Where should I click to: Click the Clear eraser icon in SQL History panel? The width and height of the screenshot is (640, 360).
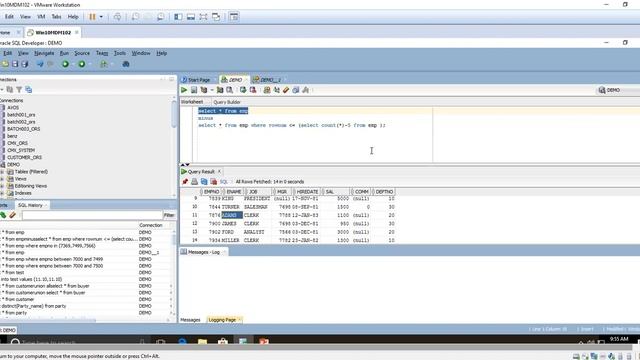[x=13, y=215]
